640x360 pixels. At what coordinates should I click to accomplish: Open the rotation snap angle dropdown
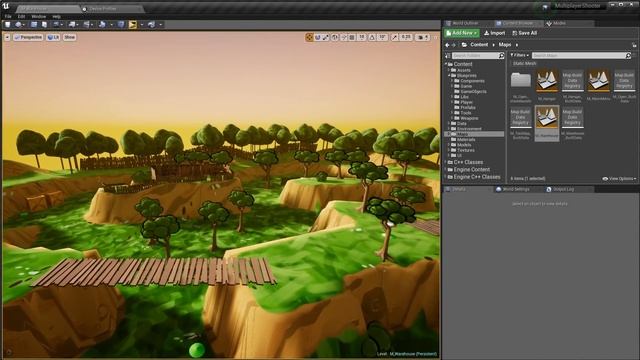382,37
